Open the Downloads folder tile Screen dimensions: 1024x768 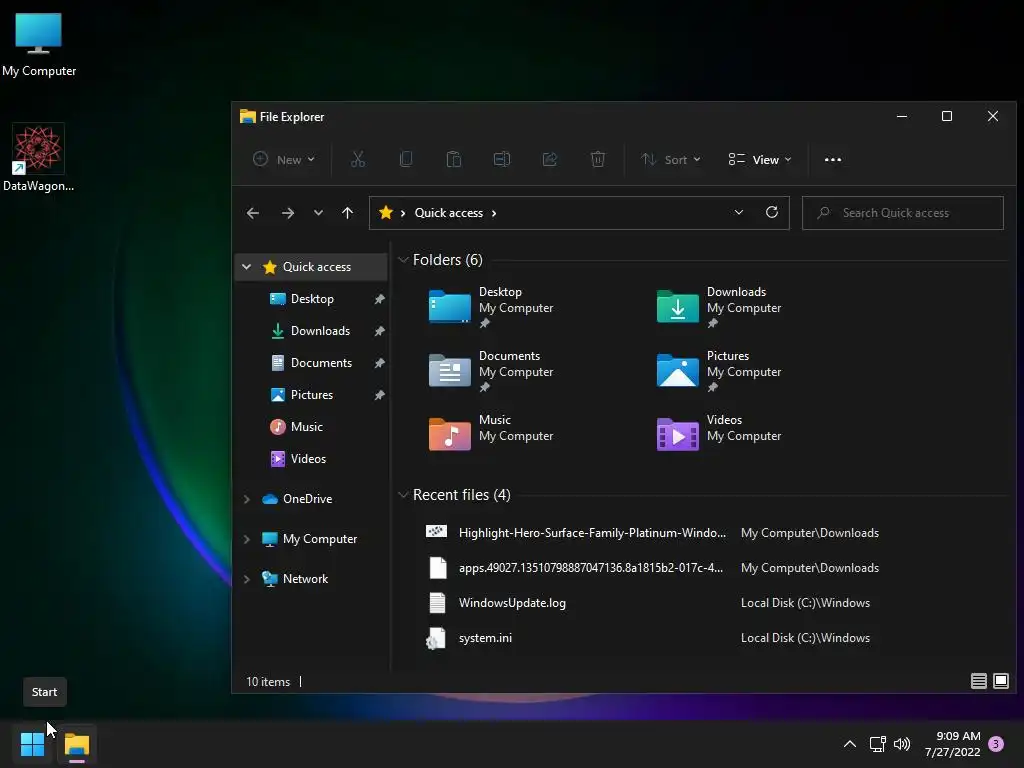(x=719, y=307)
